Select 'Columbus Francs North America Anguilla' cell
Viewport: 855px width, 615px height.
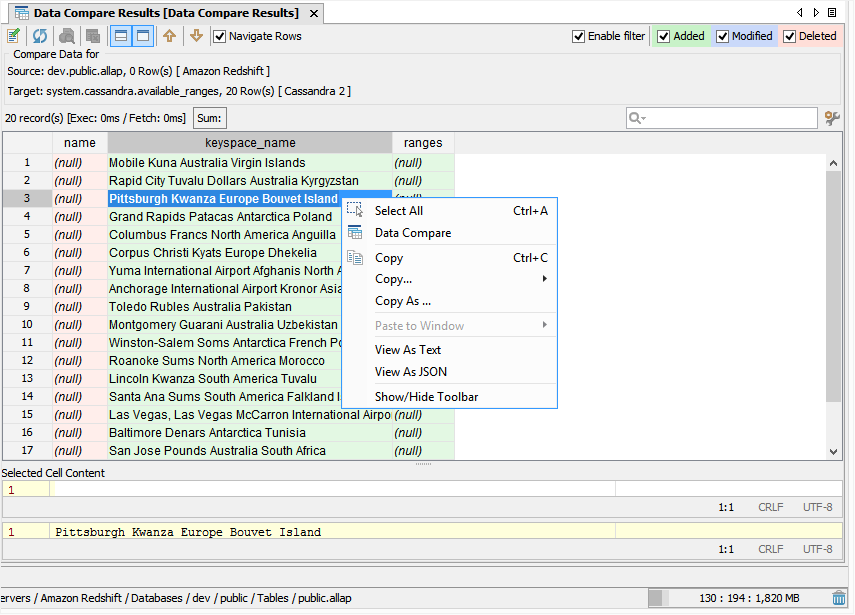coord(225,234)
